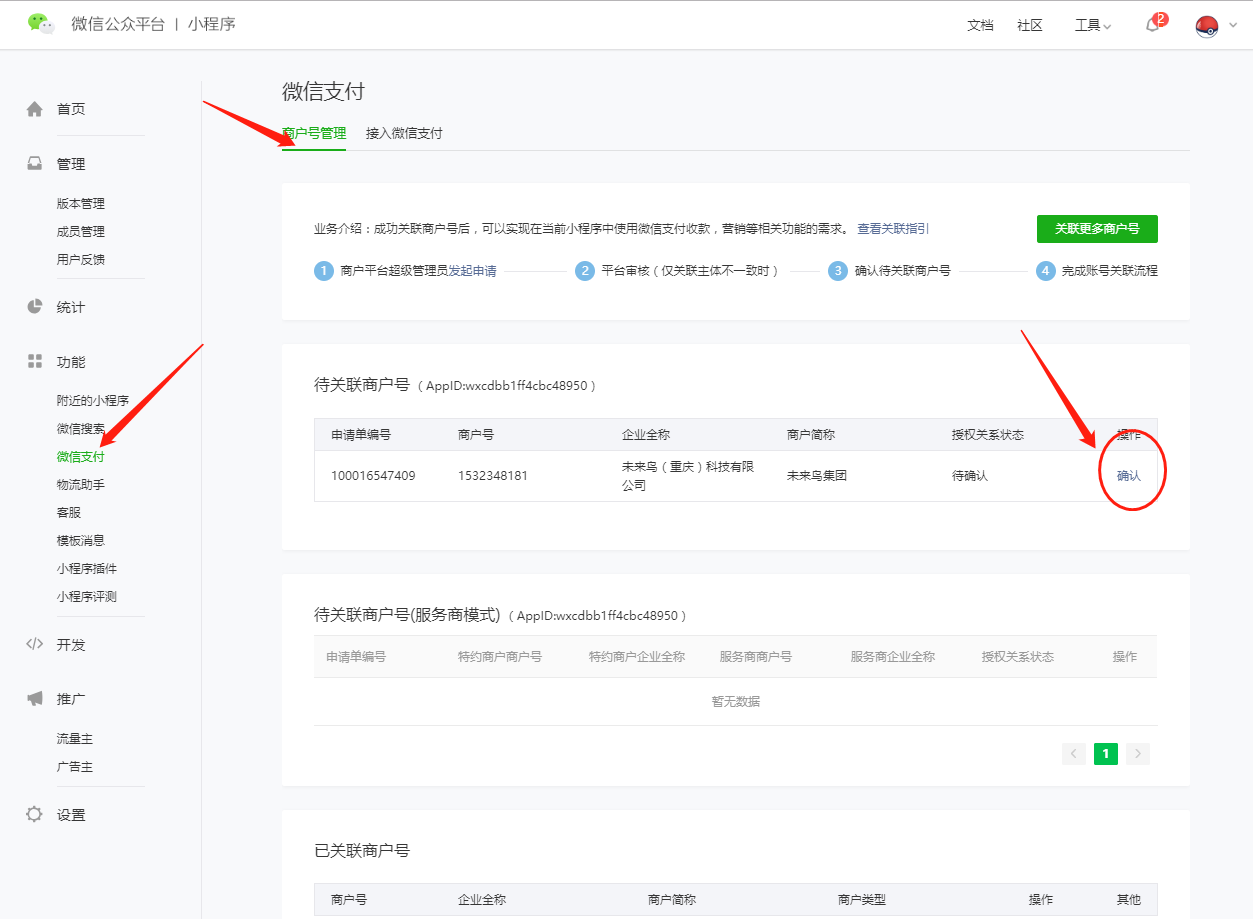Image resolution: width=1253 pixels, height=919 pixels.
Task: Click the megaphone icon beside 推广
Action: point(35,698)
